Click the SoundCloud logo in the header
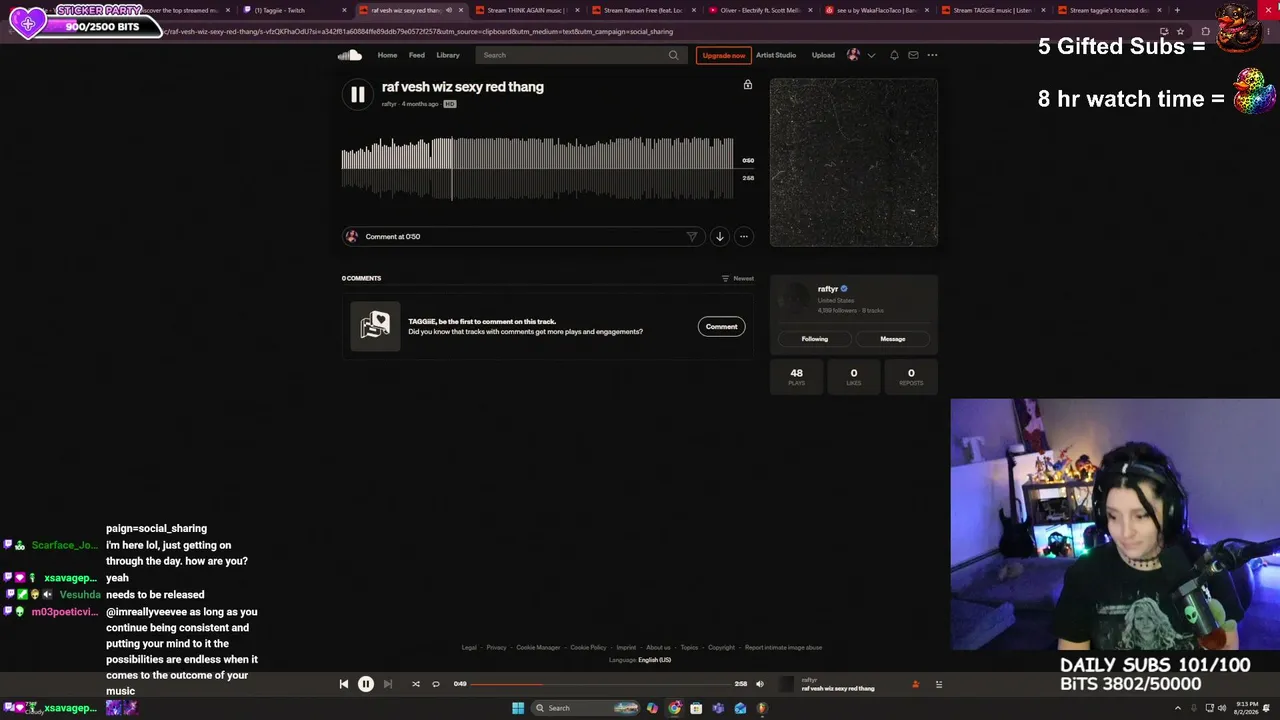Image resolution: width=1280 pixels, height=720 pixels. point(349,55)
